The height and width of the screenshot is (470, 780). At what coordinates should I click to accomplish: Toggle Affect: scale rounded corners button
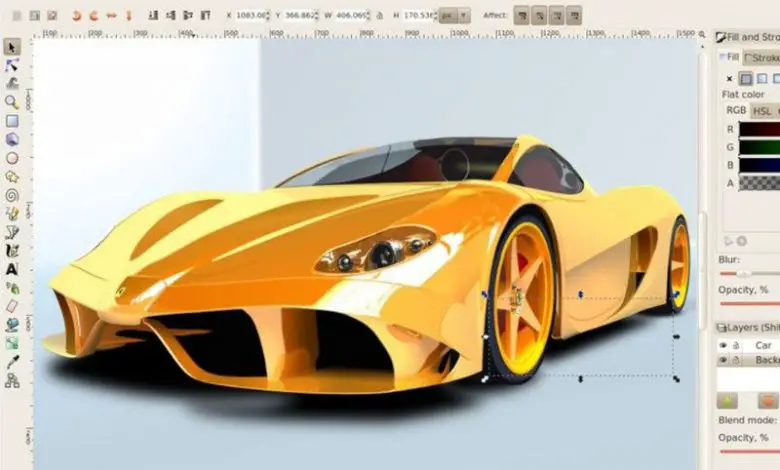539,16
